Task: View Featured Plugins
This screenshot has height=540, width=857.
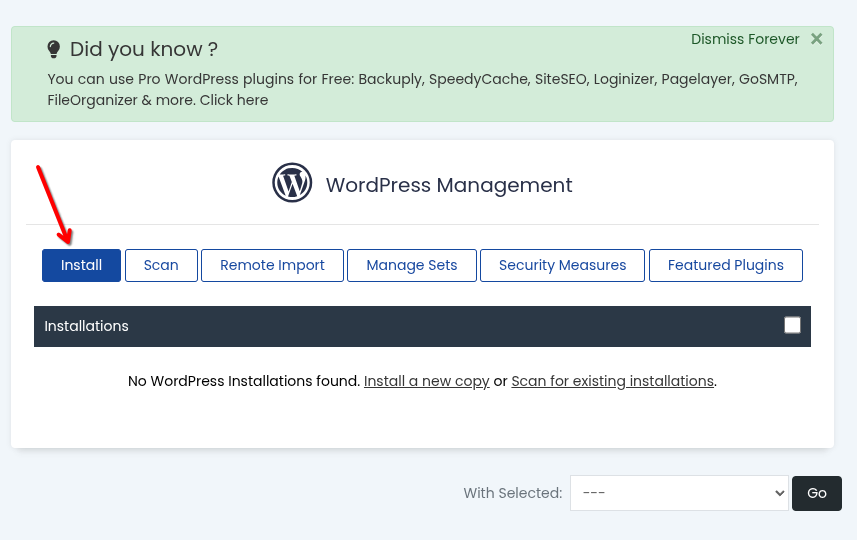Action: (x=726, y=266)
